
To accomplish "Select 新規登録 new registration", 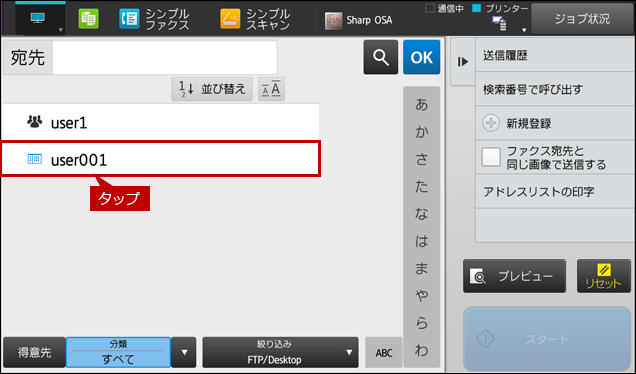I will click(x=555, y=123).
